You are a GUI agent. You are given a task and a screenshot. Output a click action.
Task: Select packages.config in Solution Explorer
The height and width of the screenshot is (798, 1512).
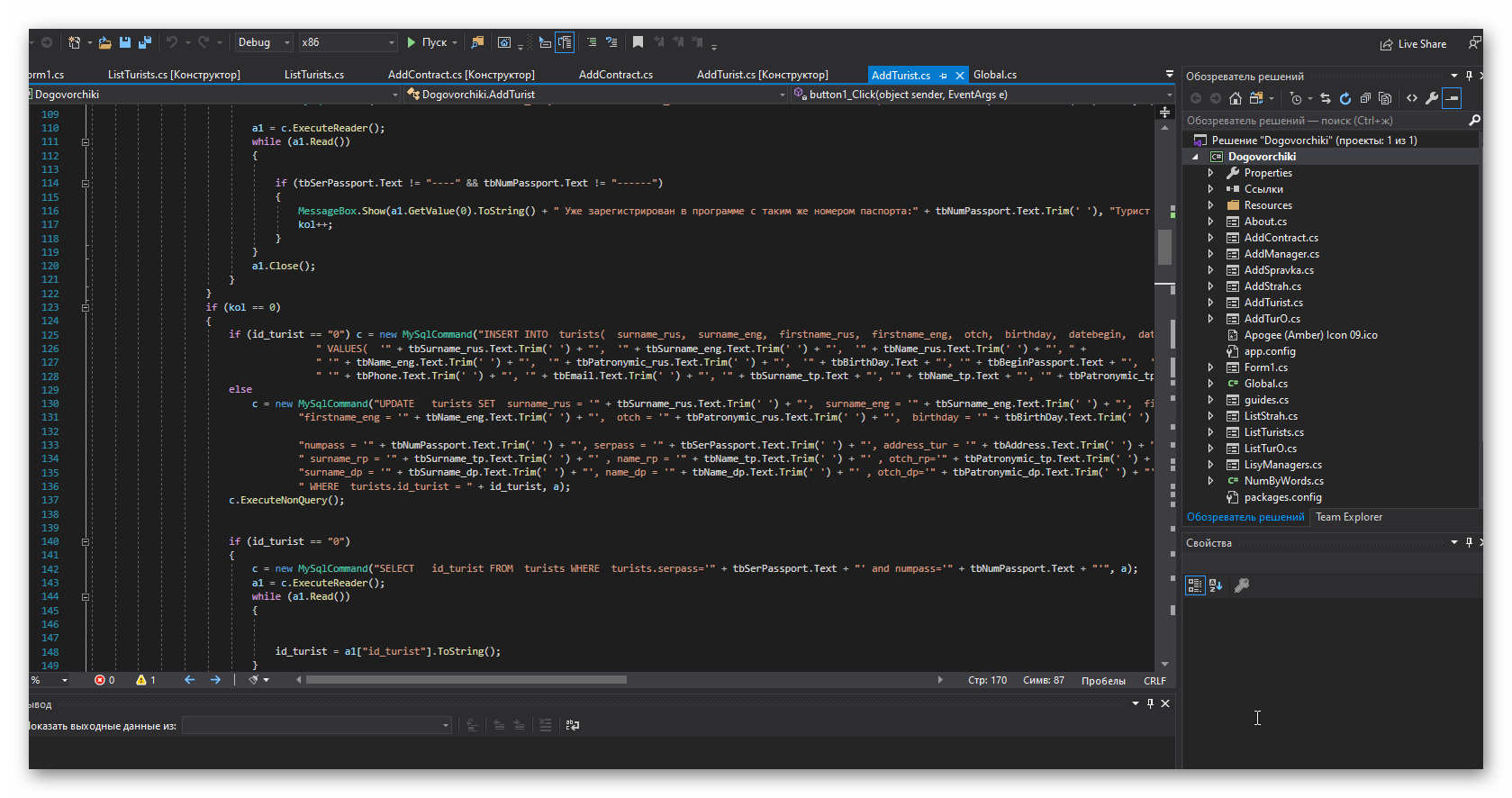[x=1282, y=497]
